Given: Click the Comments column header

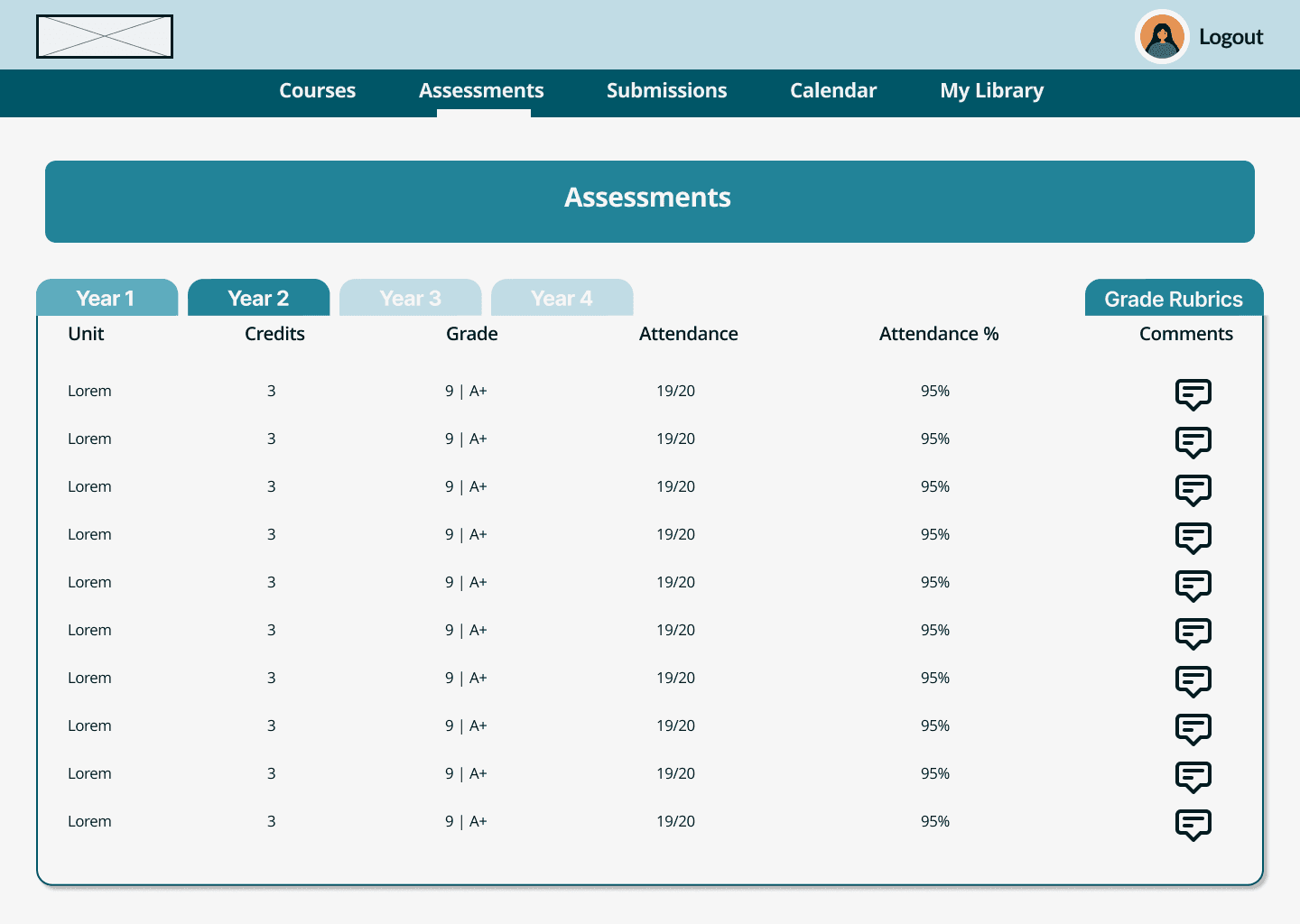Looking at the screenshot, I should point(1185,334).
